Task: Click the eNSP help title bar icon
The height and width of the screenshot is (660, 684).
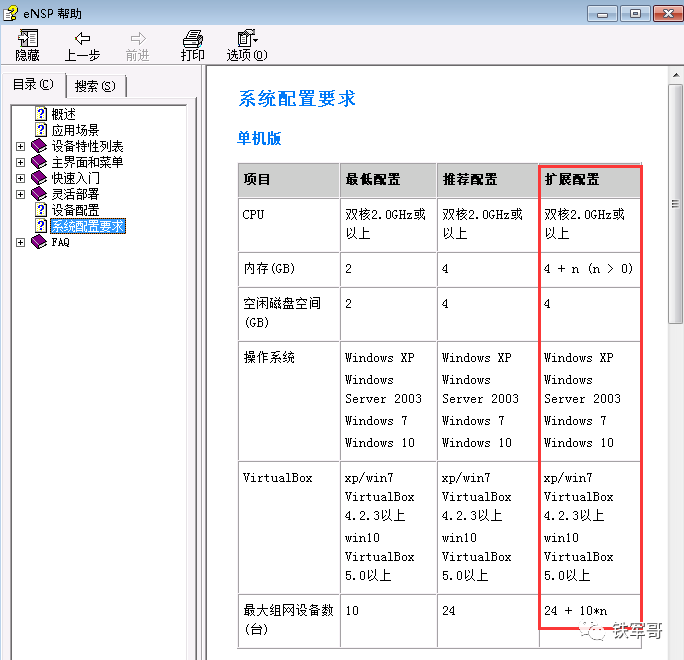Action: 10,12
